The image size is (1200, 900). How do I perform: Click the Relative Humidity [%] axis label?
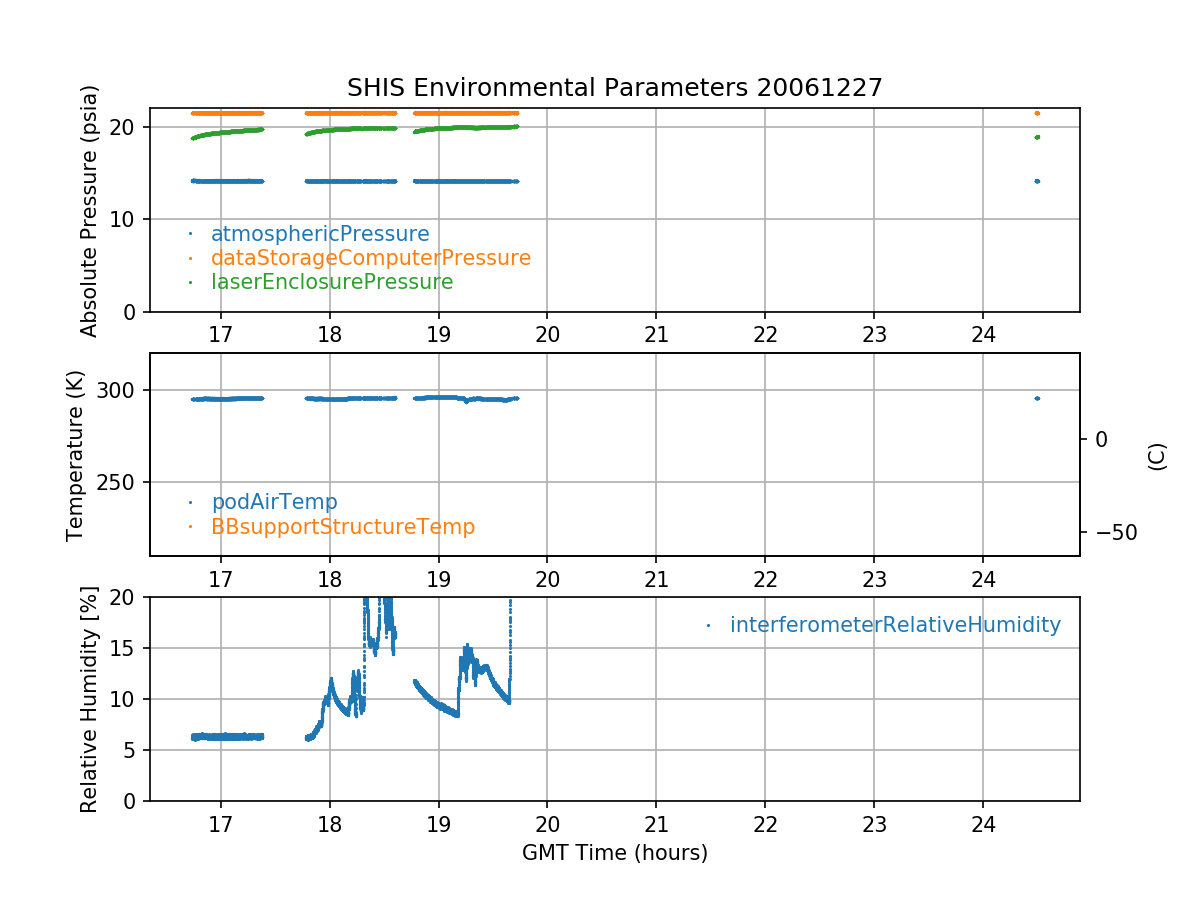click(x=90, y=699)
